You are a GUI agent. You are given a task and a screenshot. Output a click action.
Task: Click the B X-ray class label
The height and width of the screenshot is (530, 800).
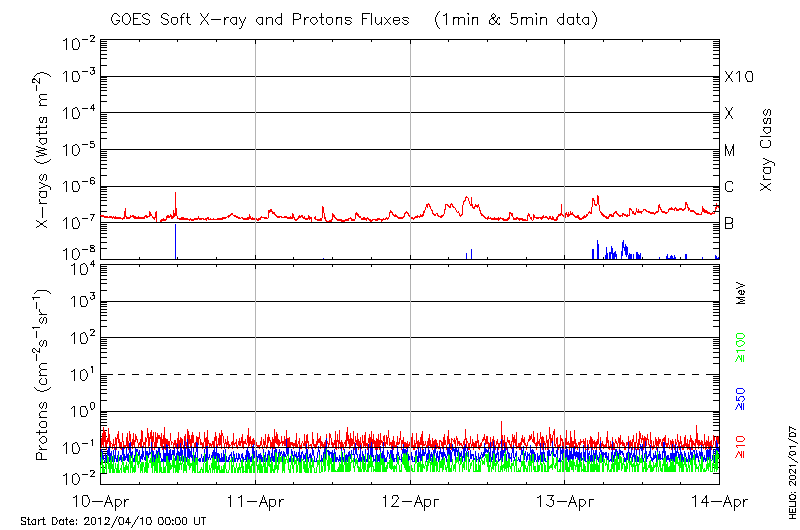pyautogui.click(x=730, y=224)
